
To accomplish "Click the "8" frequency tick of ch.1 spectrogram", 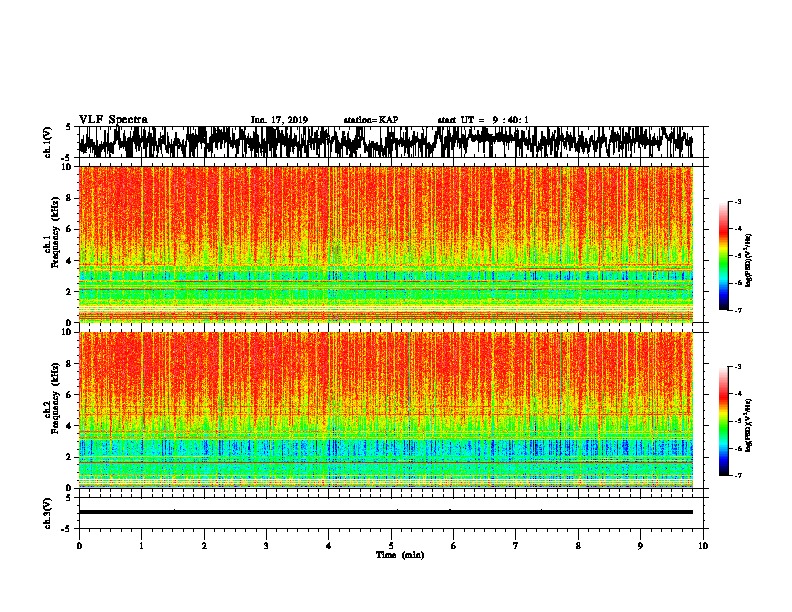I will (70, 198).
